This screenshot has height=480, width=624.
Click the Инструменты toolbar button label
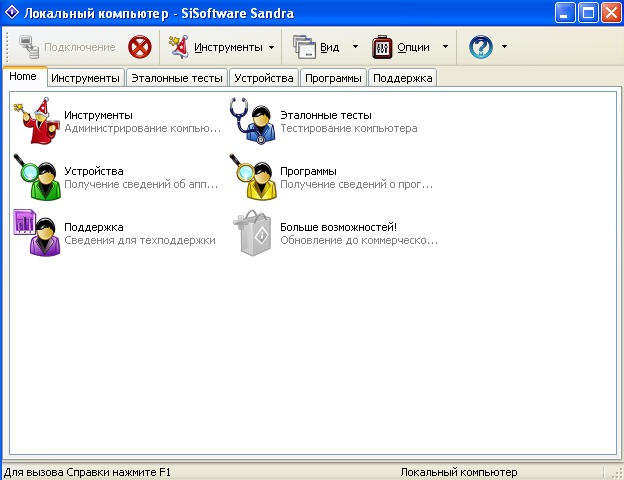click(x=228, y=47)
